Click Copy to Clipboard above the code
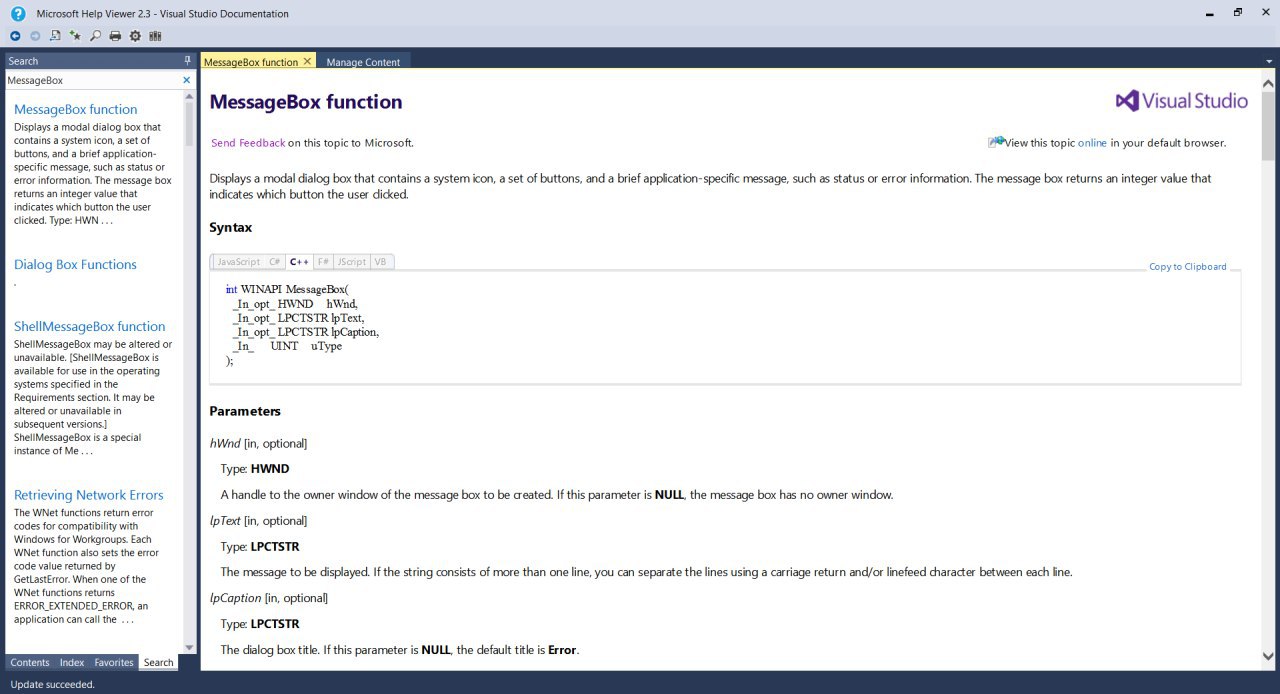 (x=1187, y=267)
